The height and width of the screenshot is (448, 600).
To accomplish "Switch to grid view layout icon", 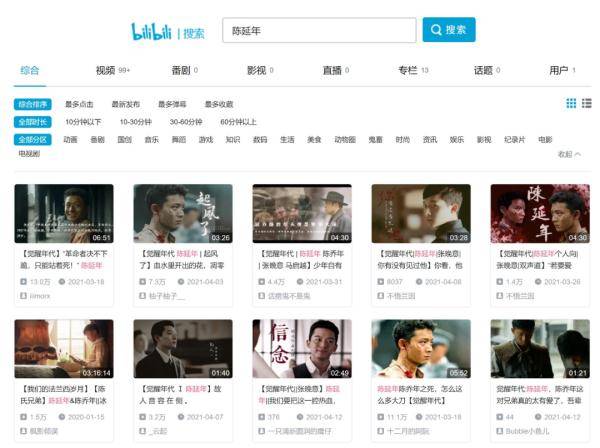I will (x=571, y=103).
